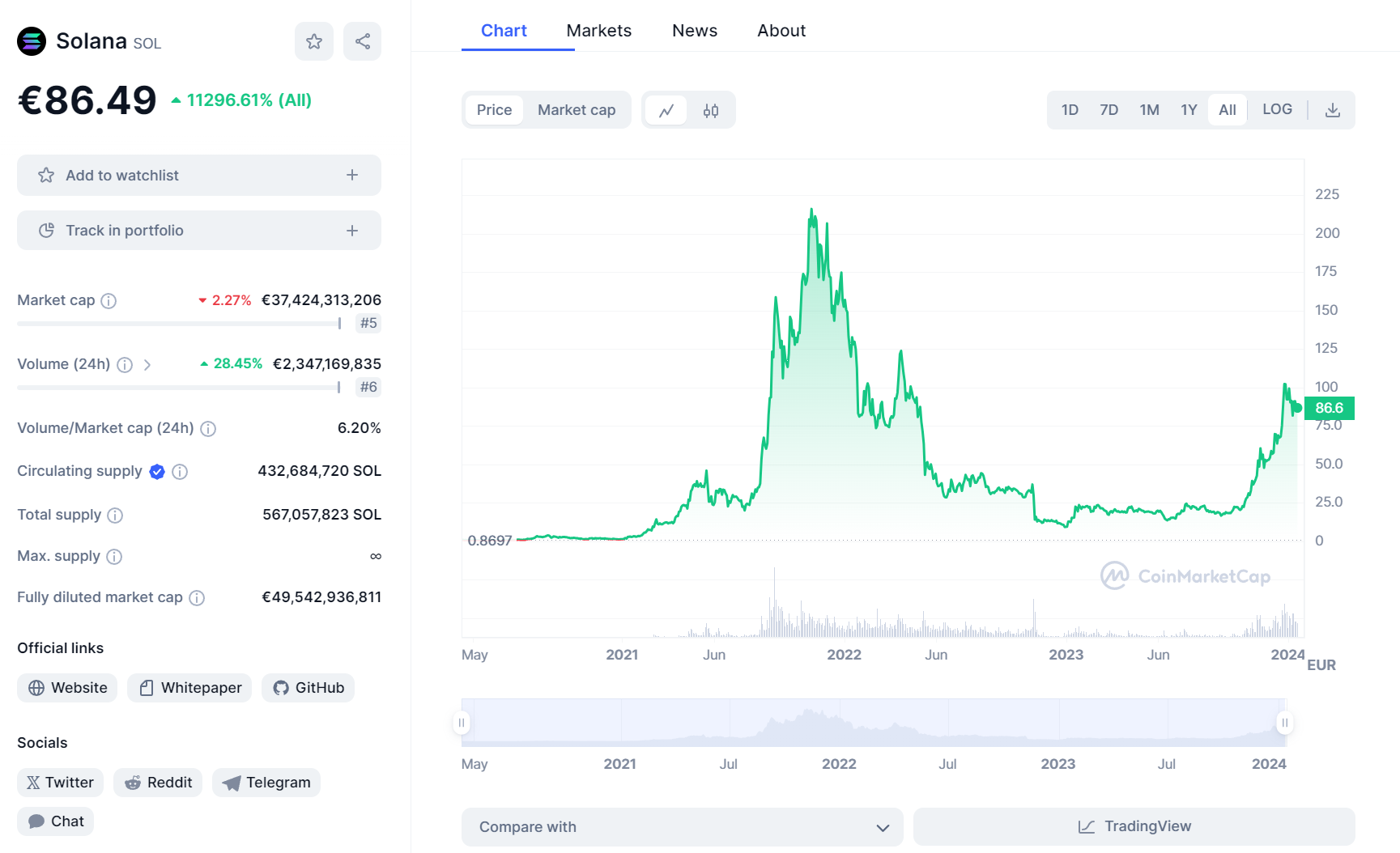Download chart data using the download icon

pyautogui.click(x=1332, y=110)
